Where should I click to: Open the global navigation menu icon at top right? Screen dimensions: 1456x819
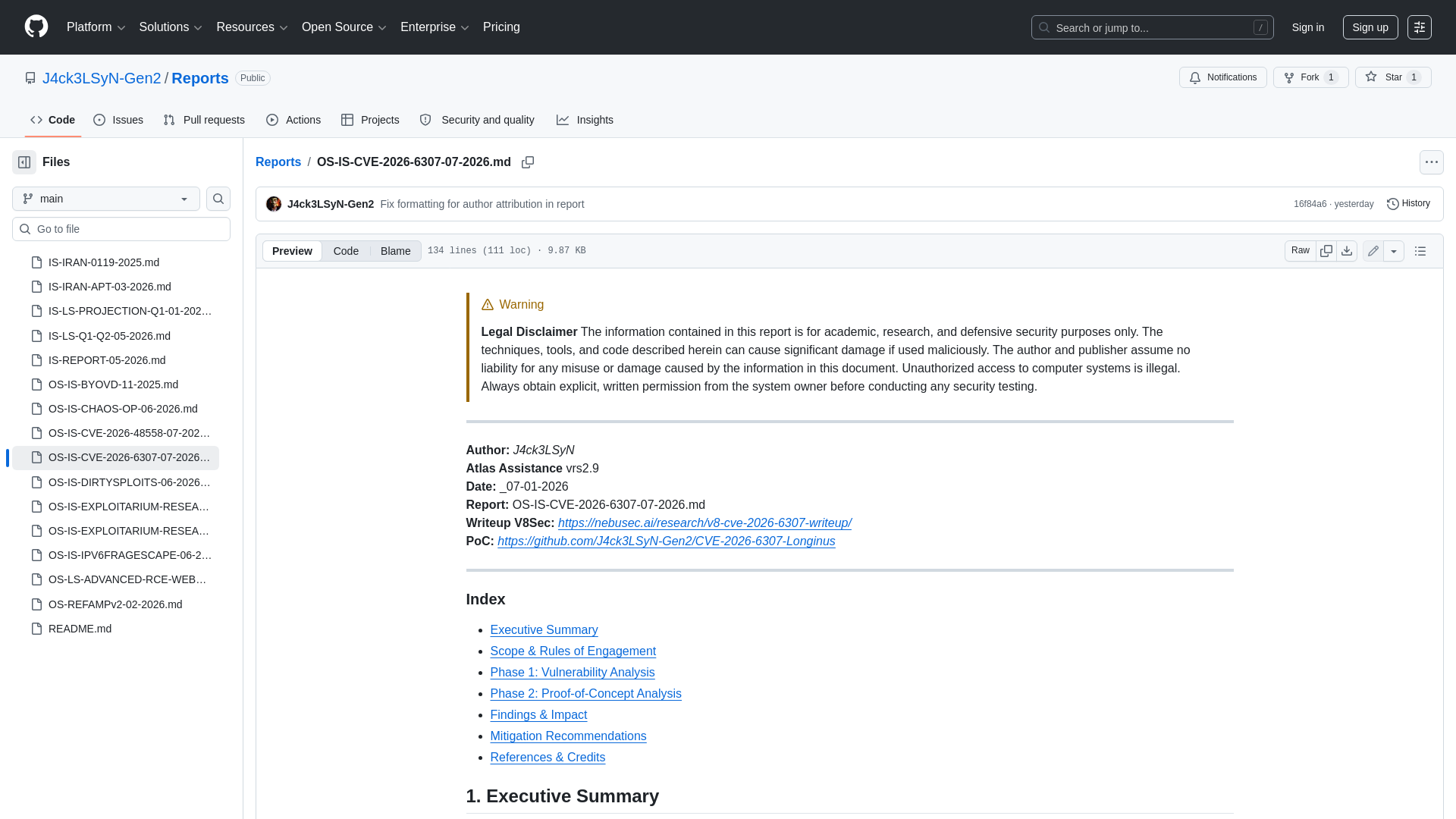tap(1420, 27)
